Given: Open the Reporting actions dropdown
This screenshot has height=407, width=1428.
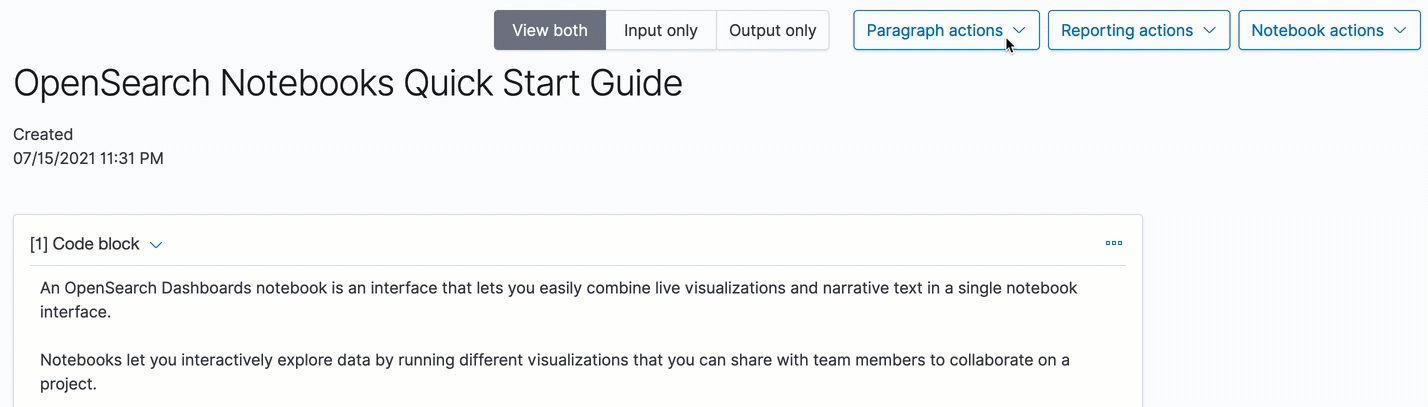Looking at the screenshot, I should coord(1127,30).
